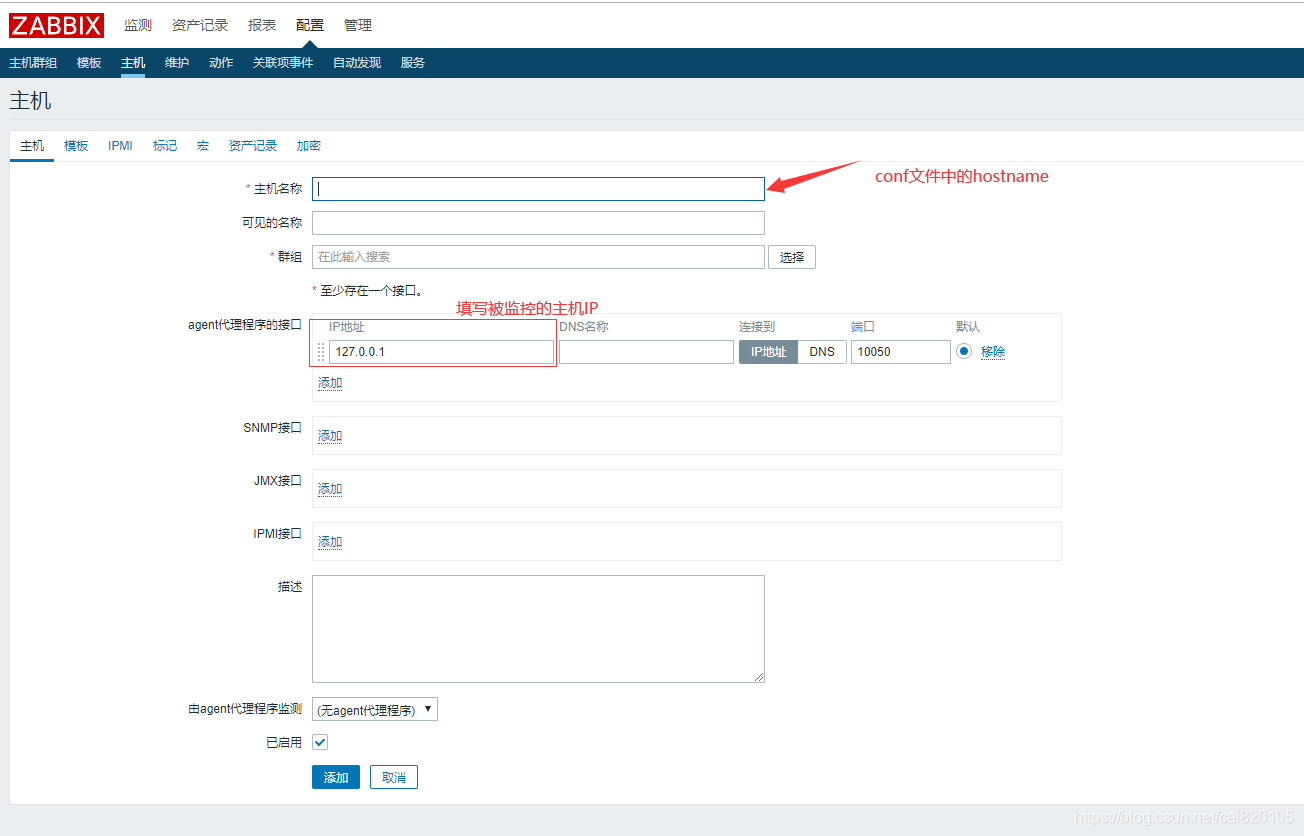Open the 报表 top menu

[x=262, y=25]
